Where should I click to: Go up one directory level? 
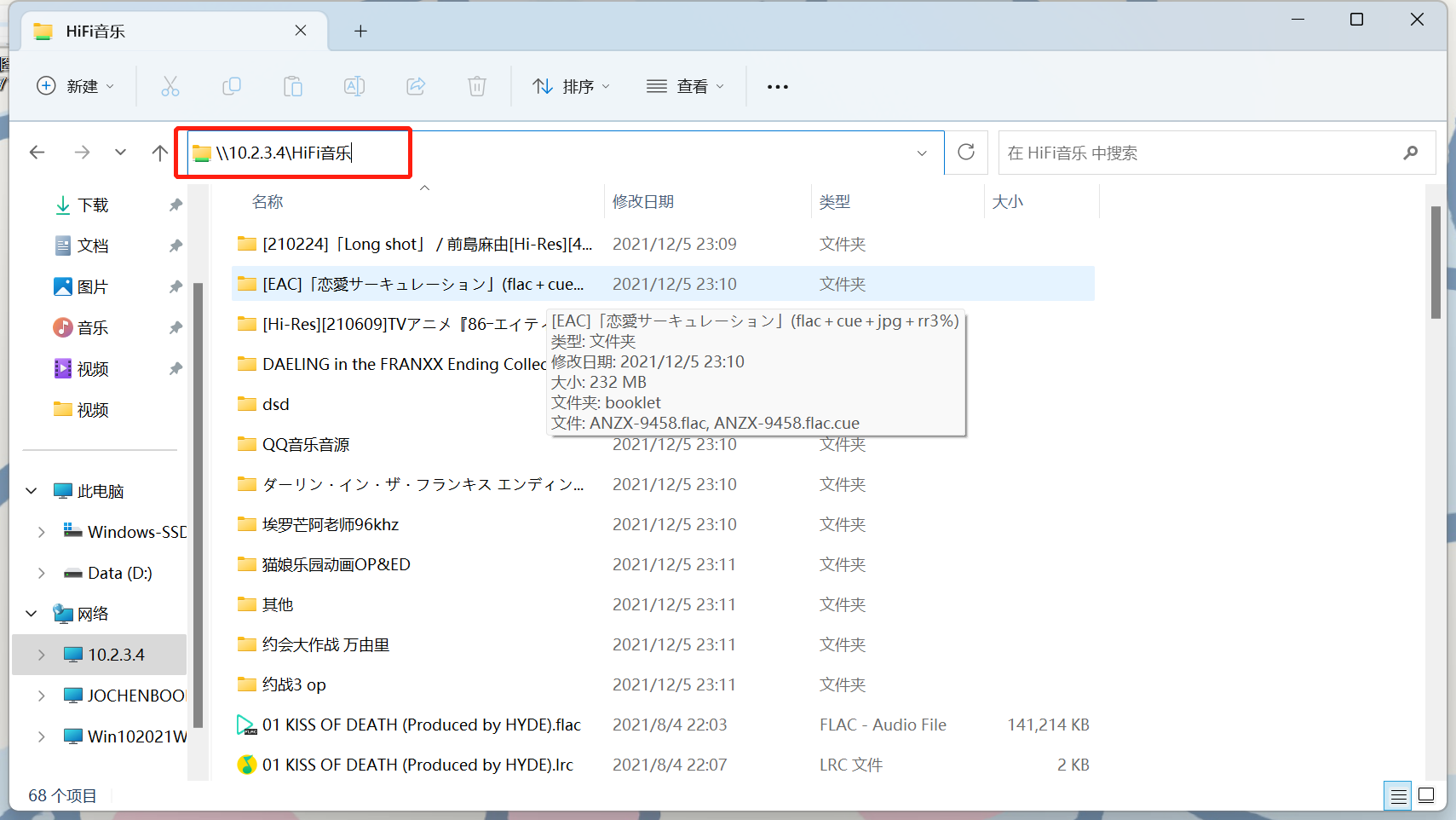point(159,153)
